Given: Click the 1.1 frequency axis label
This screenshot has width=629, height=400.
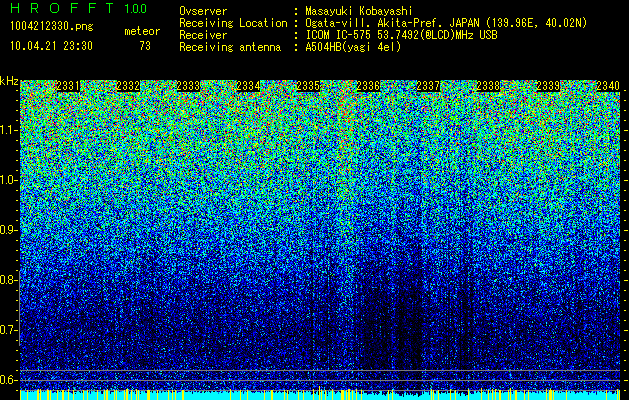Looking at the screenshot, I should click(x=8, y=130).
